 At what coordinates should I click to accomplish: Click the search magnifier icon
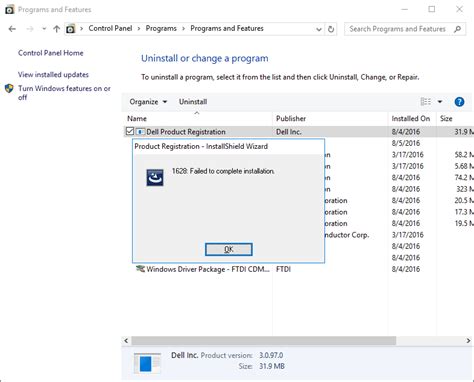click(x=458, y=29)
